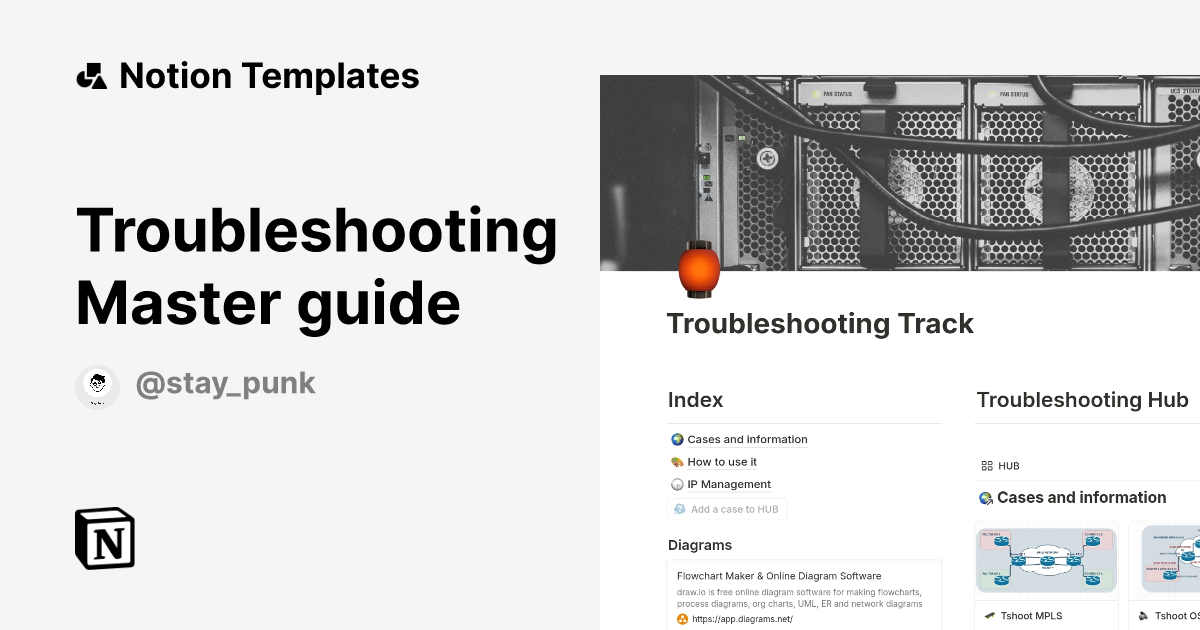Click the Notion Templates logo icon
1200x630 pixels.
click(91, 75)
